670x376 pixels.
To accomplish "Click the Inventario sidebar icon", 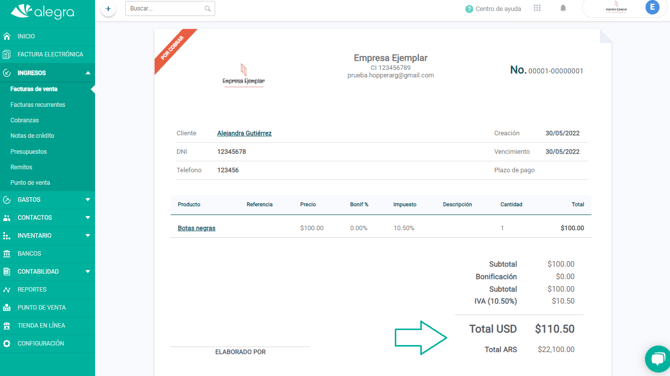I will pyautogui.click(x=6, y=236).
